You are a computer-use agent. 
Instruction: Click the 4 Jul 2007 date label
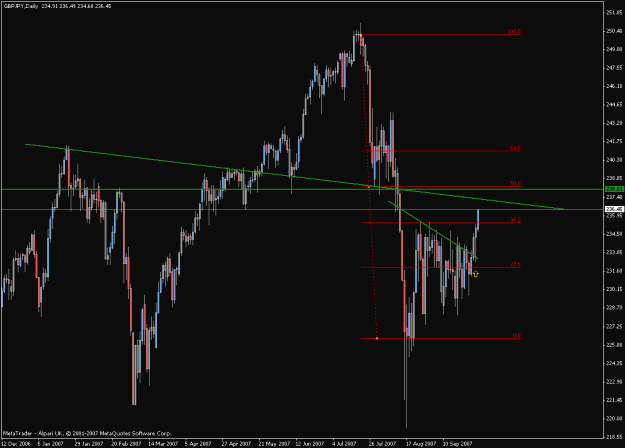[344, 444]
